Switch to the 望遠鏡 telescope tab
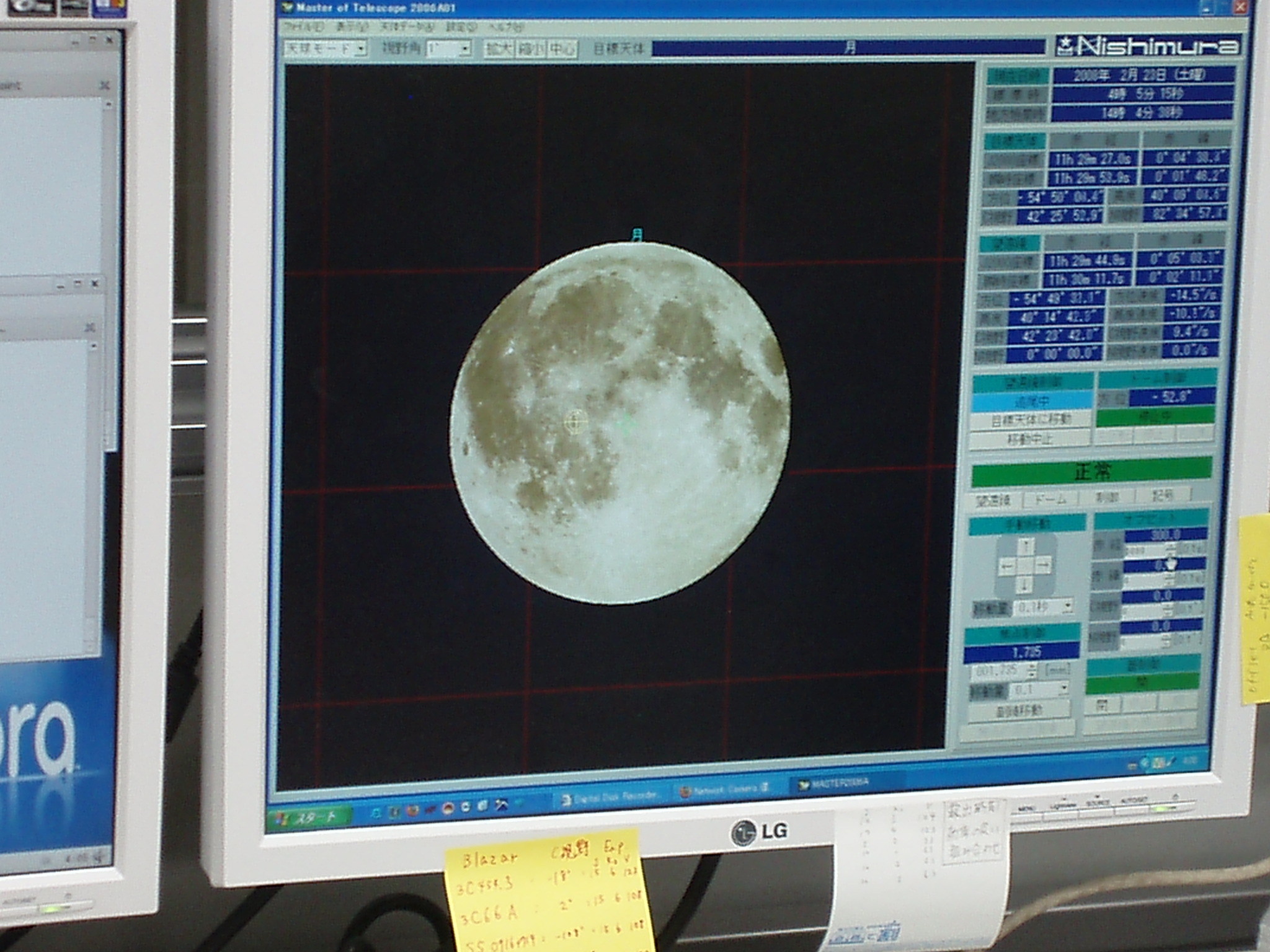Screen dimensions: 1270x952 point(994,500)
